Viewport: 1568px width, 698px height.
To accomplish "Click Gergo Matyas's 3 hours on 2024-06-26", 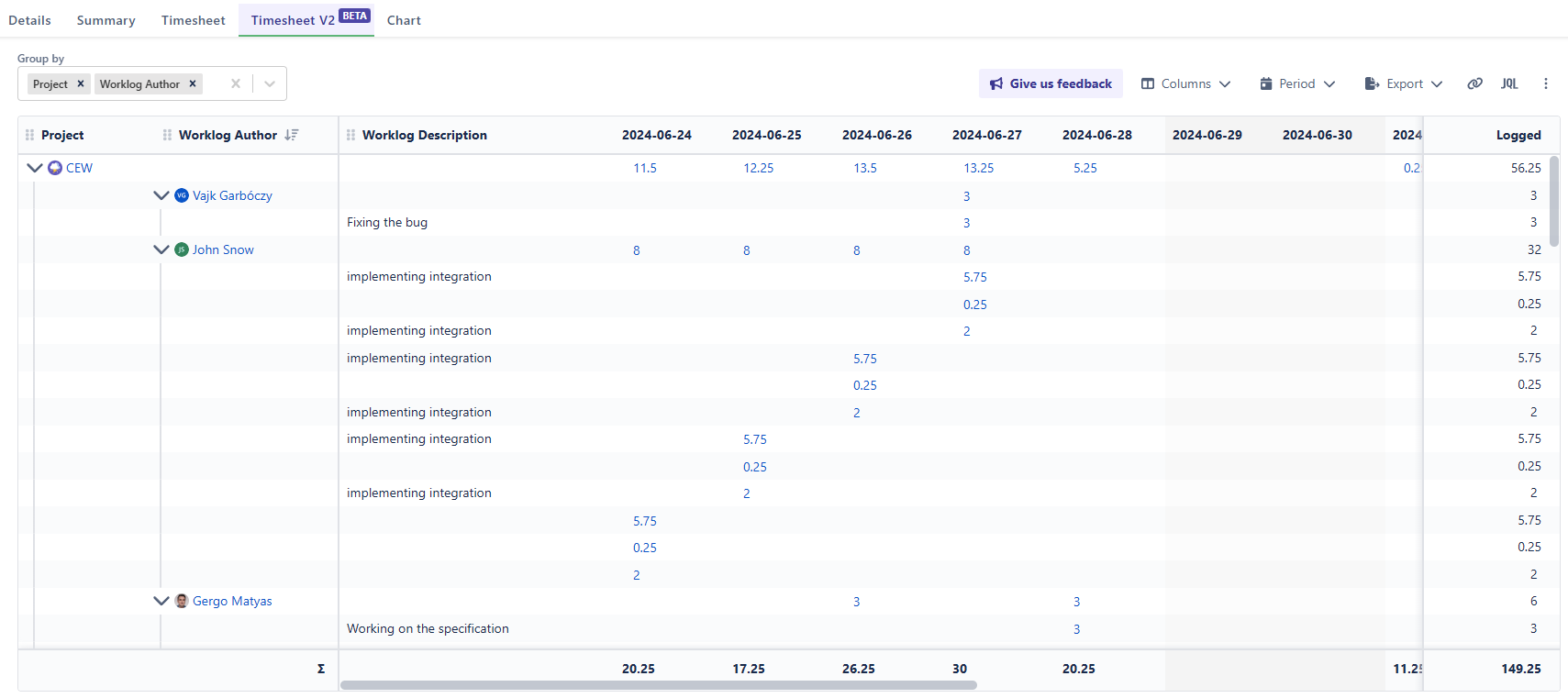I will click(x=857, y=602).
